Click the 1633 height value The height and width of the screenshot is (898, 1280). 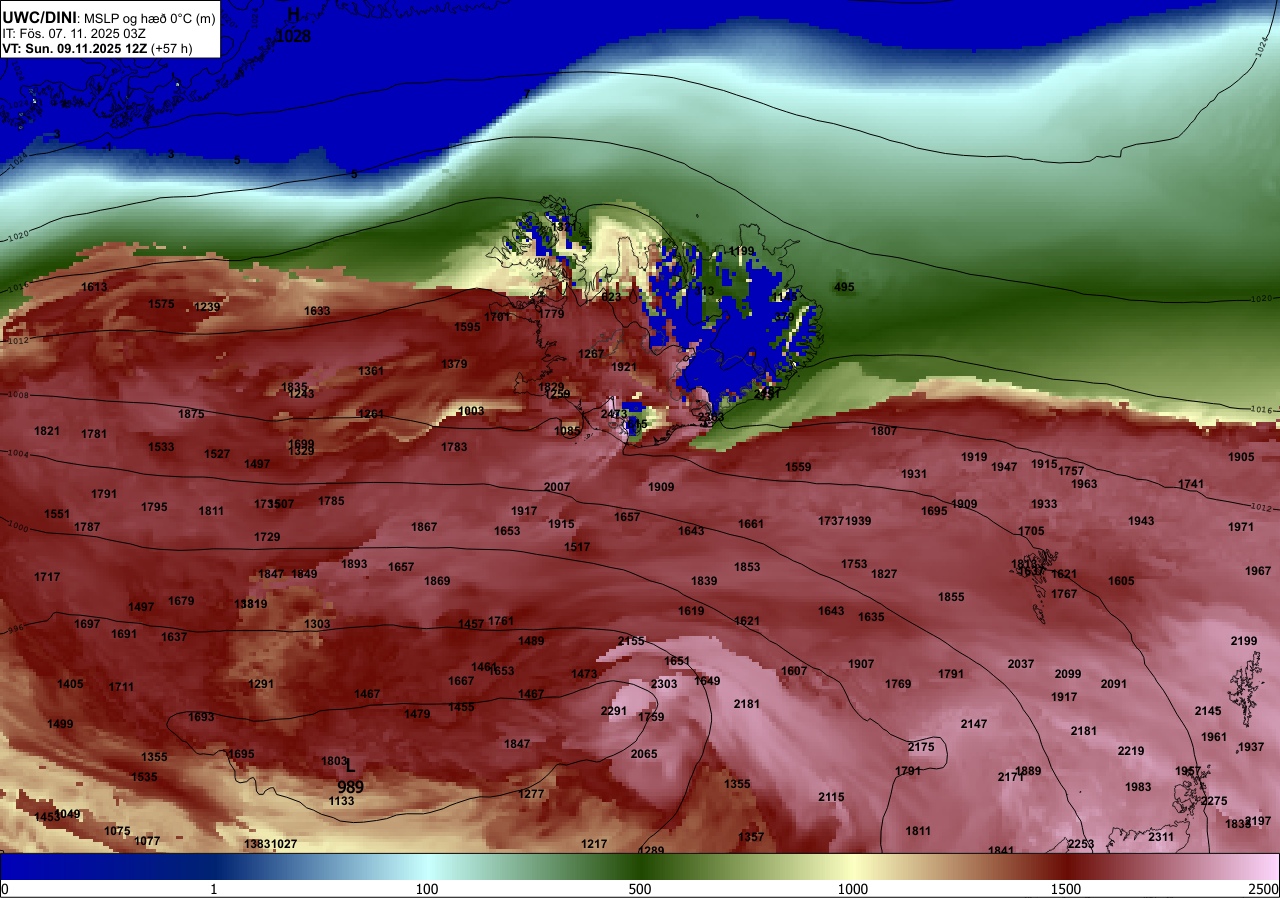[317, 311]
